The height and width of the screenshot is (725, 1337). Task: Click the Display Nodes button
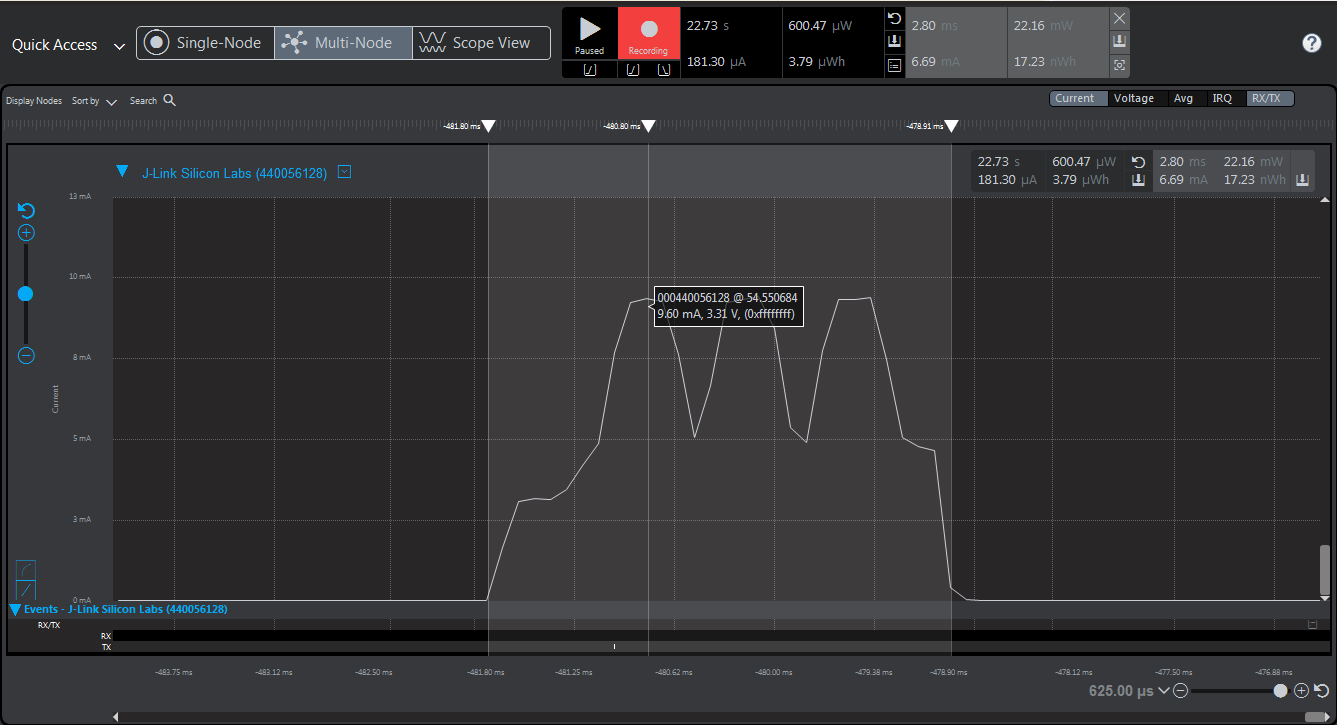click(x=34, y=101)
